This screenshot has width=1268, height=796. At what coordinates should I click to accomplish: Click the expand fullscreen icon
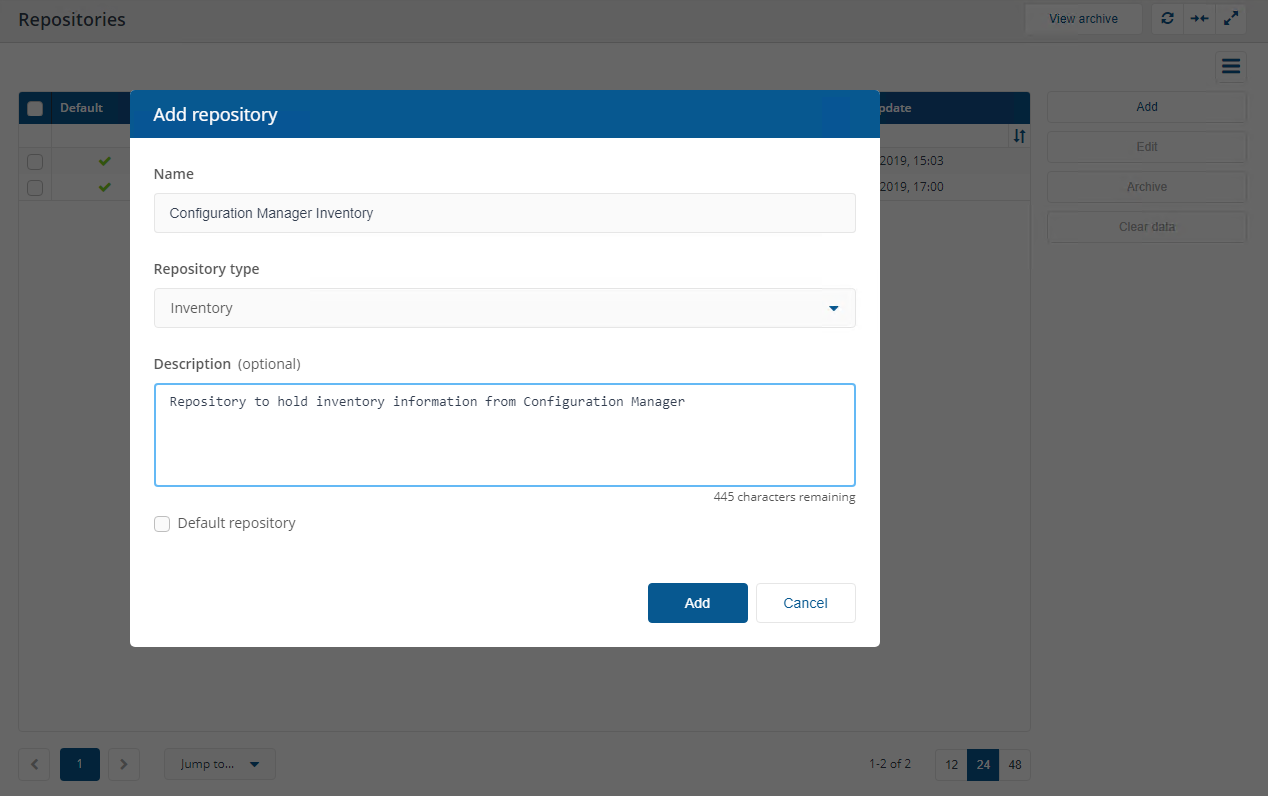1231,19
